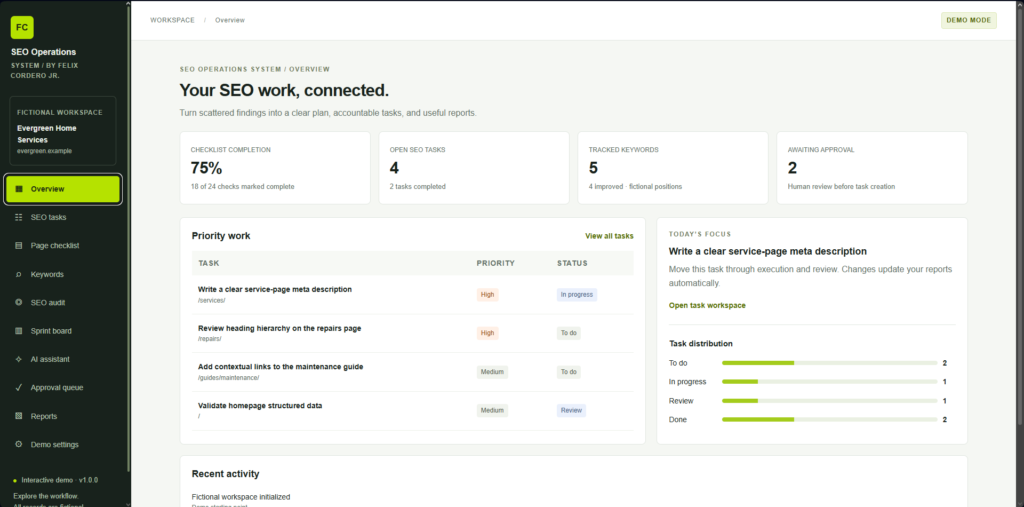Click the In progress status badge
Screen dimensions: 1024x507
[x=577, y=295]
